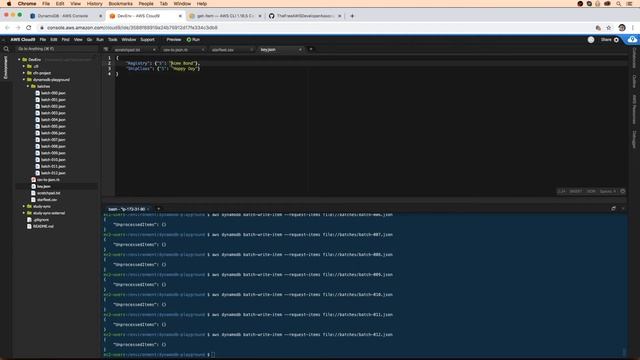
Task: Maximize the terminal pane icon
Action: coord(613,209)
